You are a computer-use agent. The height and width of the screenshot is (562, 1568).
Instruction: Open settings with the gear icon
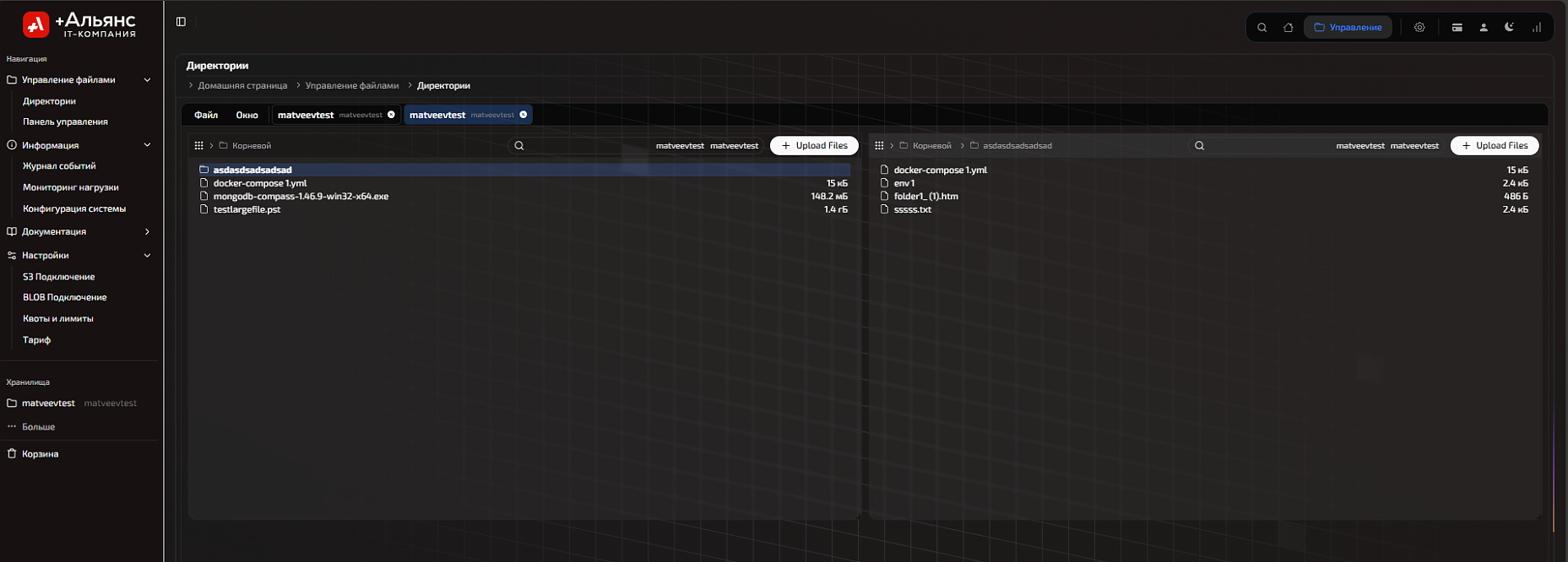tap(1419, 28)
